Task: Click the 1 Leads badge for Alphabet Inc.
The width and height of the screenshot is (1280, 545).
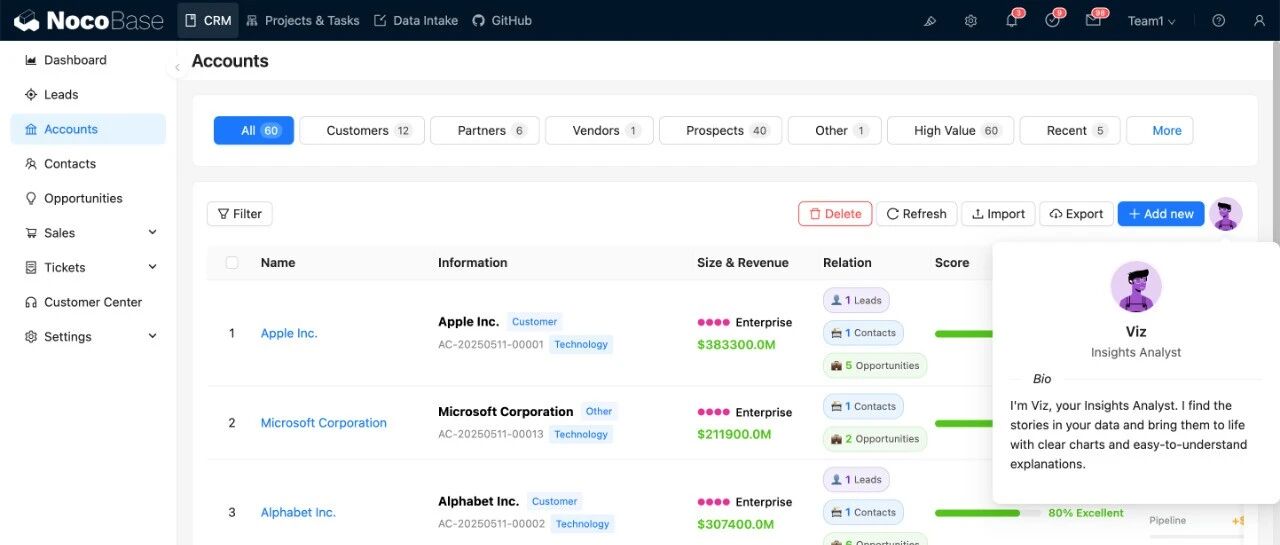Action: click(856, 479)
